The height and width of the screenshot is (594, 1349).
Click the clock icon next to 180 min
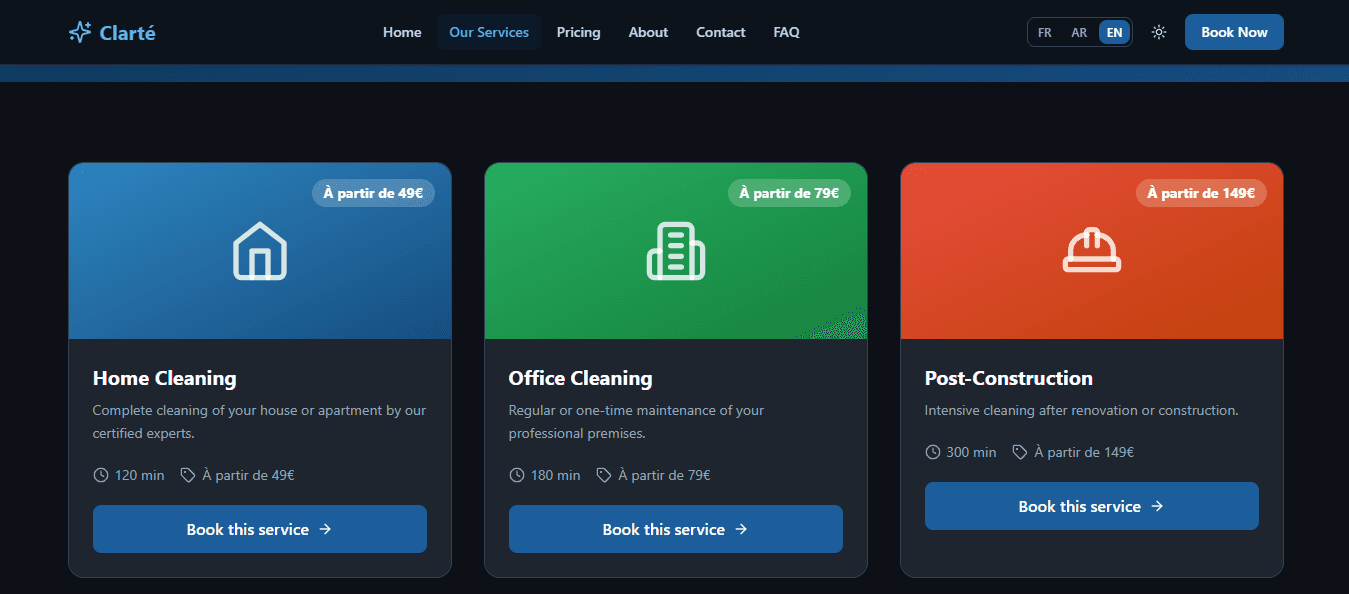pos(517,475)
